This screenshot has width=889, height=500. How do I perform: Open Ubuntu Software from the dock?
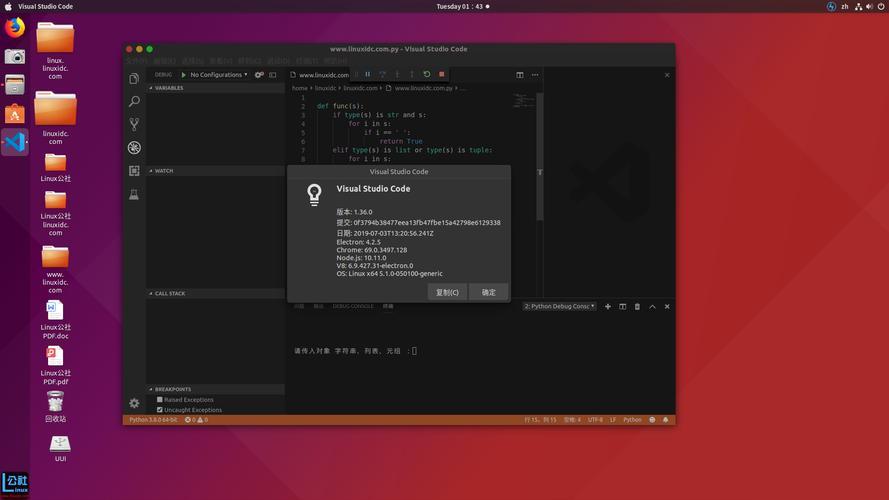15,114
